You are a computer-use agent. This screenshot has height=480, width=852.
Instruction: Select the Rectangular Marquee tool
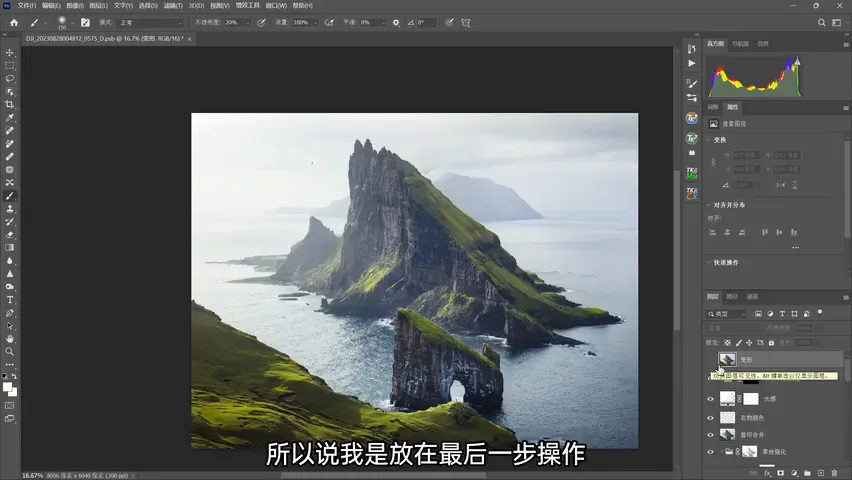tap(10, 66)
